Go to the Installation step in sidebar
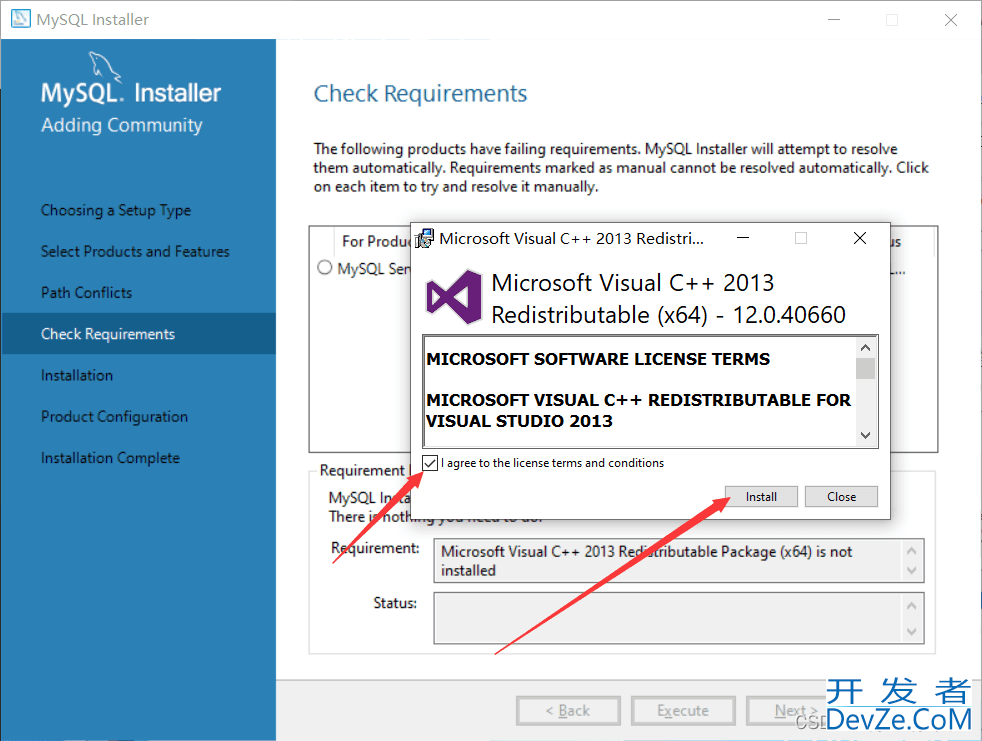This screenshot has height=741, width=982. click(x=77, y=375)
